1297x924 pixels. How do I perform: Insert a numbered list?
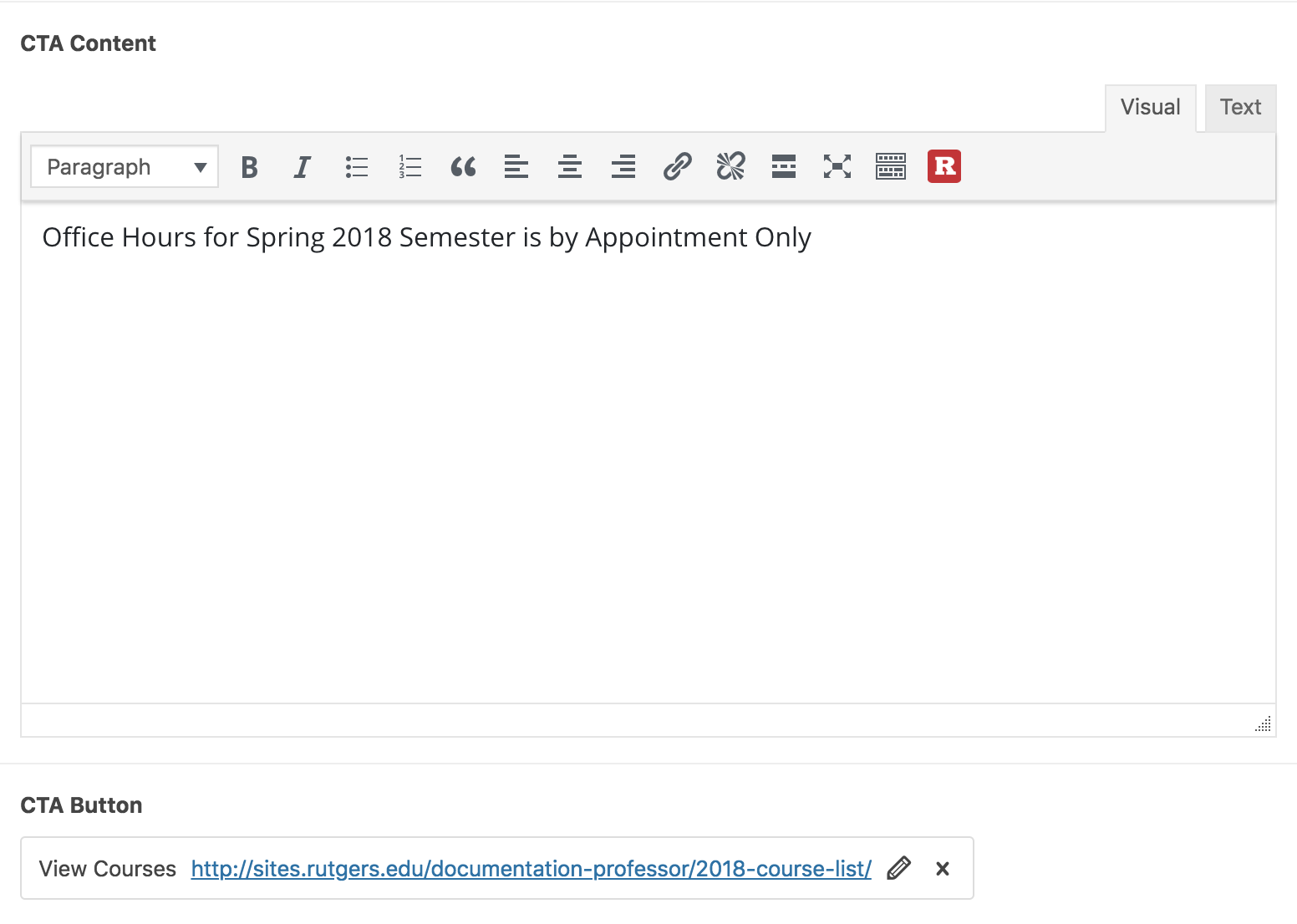(410, 167)
